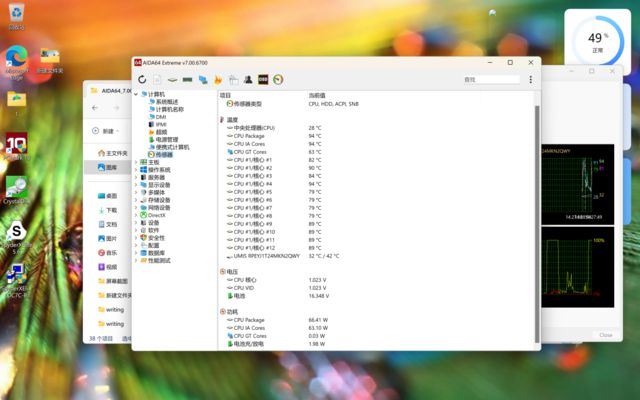Expand the 操作系统 node arrow
Screen dimensions: 640x400
[136, 170]
